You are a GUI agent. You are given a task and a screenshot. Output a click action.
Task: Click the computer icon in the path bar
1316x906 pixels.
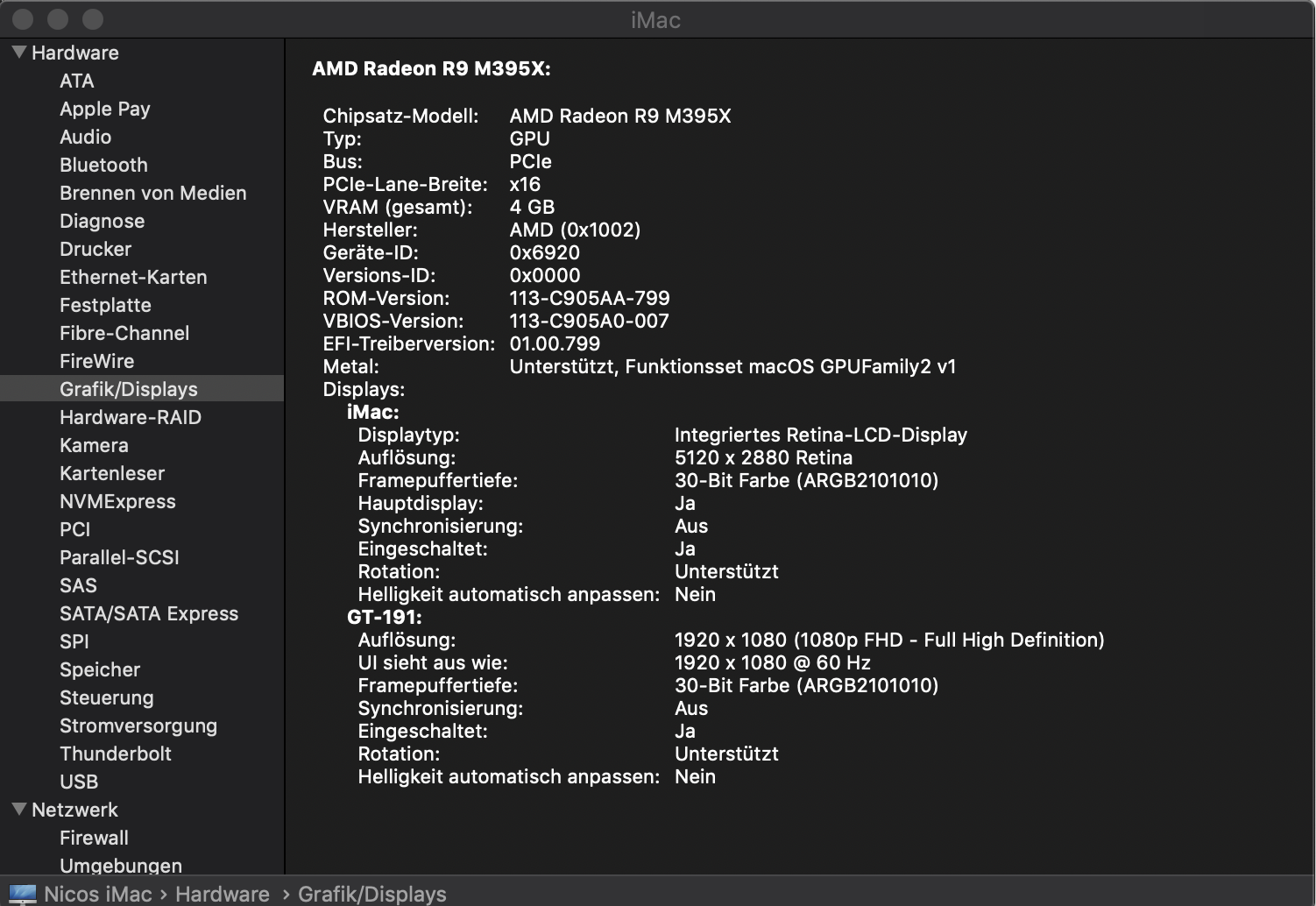click(23, 894)
